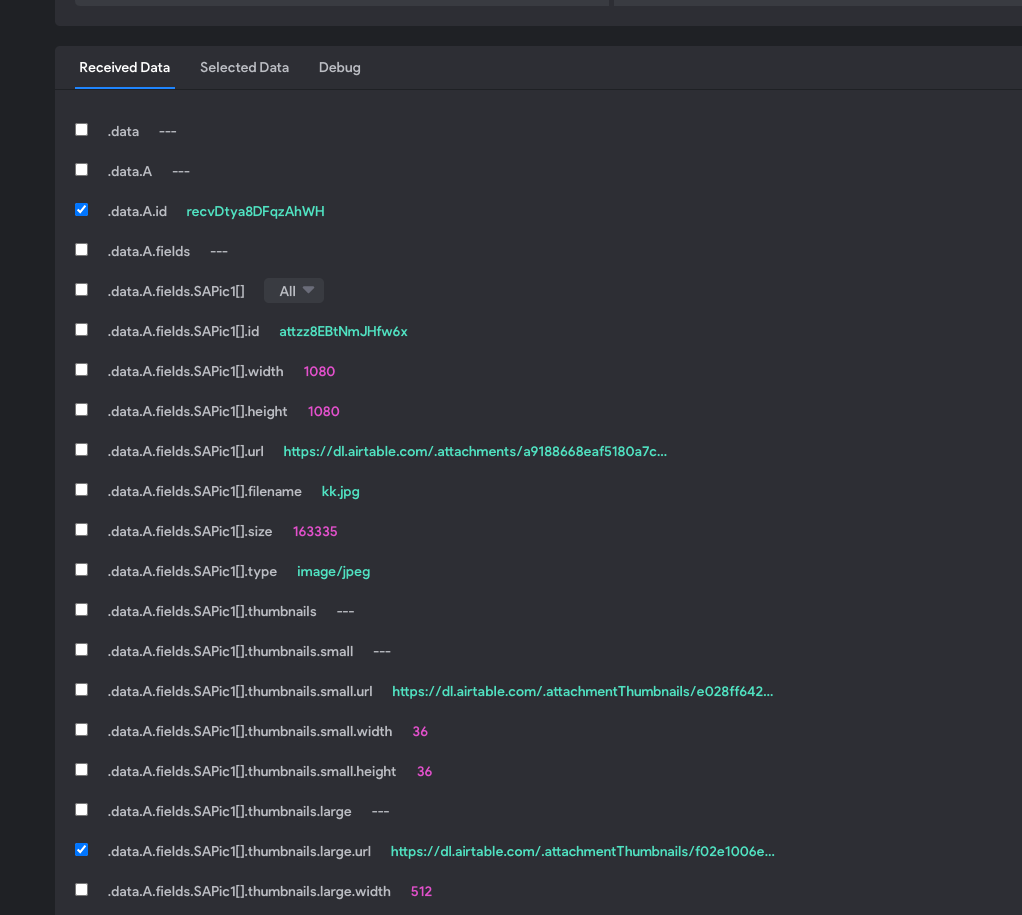Uncheck the thumbnails.large.url checkbox

81,850
